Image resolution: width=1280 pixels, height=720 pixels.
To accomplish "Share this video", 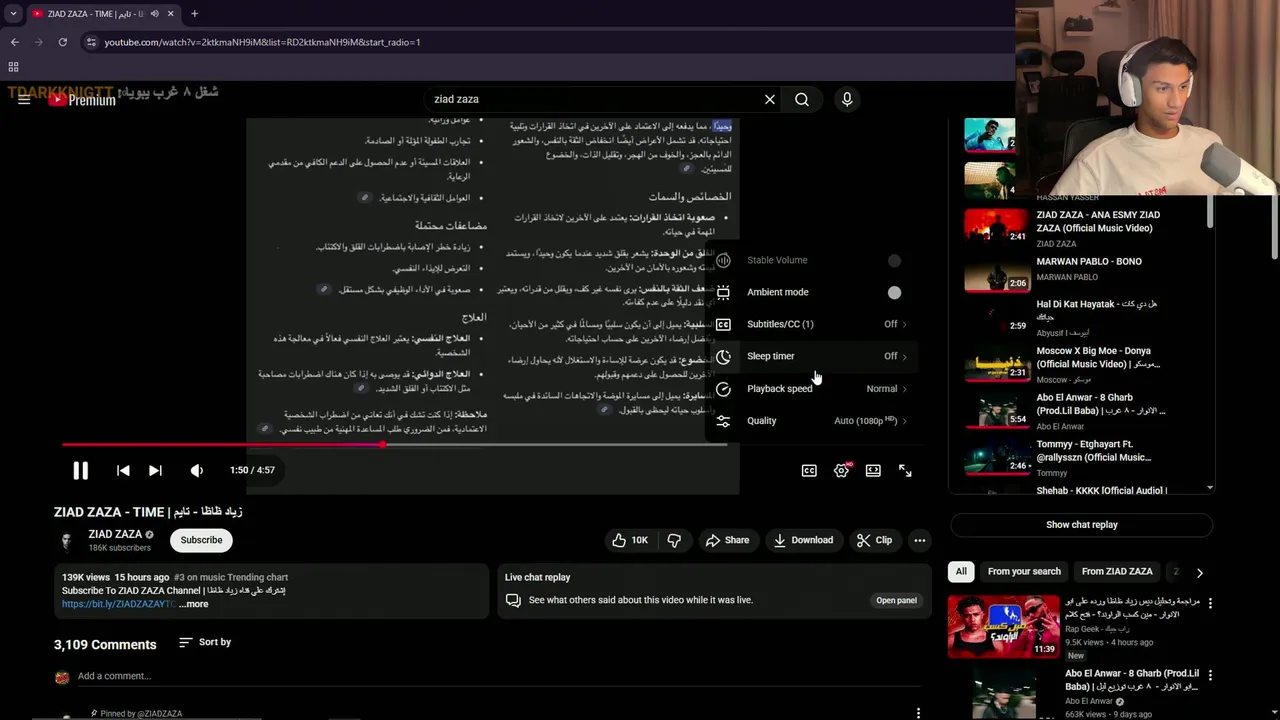I will tap(727, 540).
